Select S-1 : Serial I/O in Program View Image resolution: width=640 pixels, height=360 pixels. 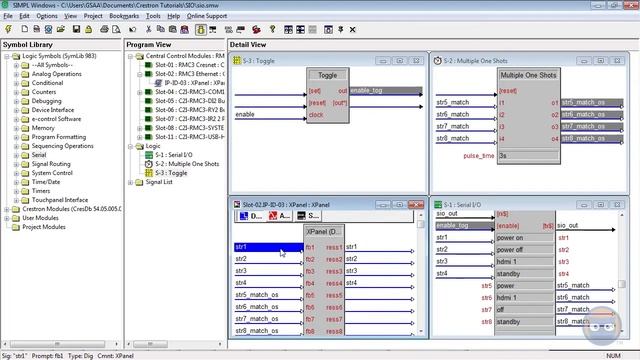[x=173, y=155]
